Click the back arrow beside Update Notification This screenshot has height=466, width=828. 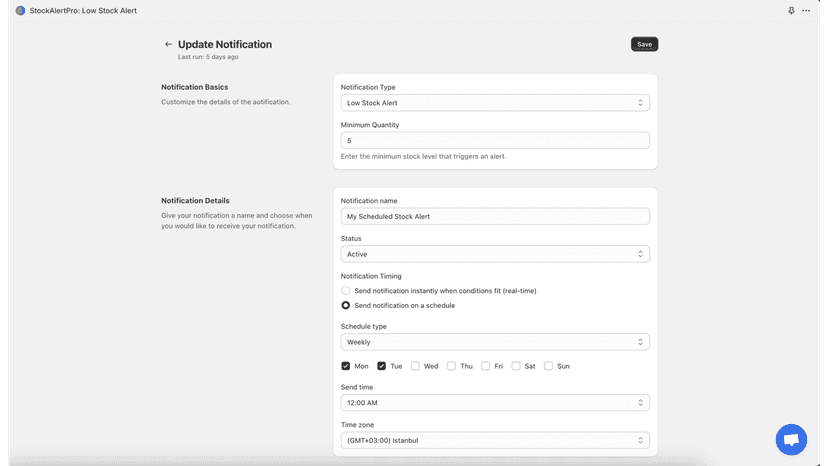(168, 44)
